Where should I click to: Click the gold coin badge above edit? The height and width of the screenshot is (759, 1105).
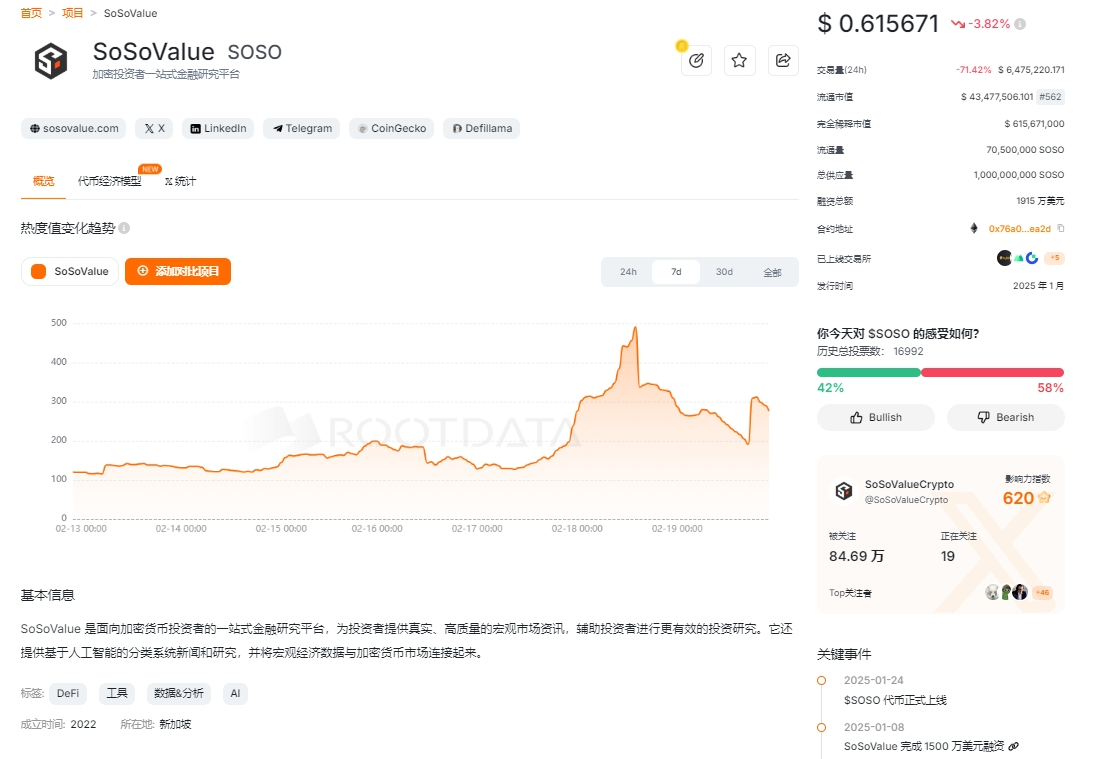coord(681,46)
